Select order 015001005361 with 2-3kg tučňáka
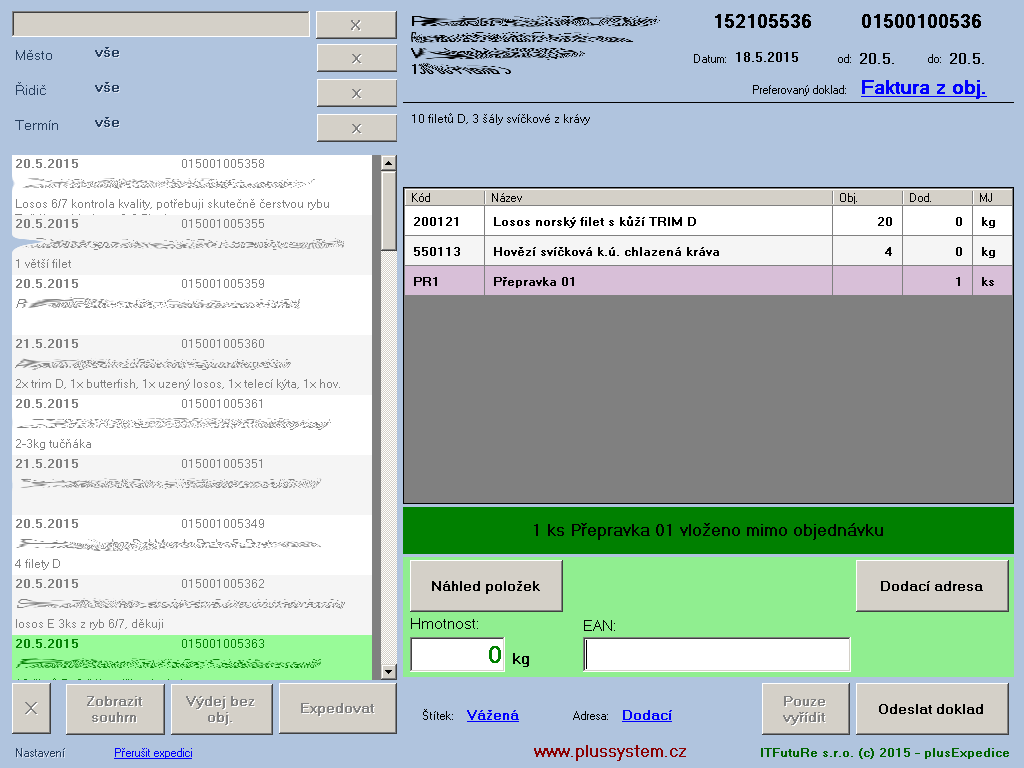1024x768 pixels. [192, 425]
